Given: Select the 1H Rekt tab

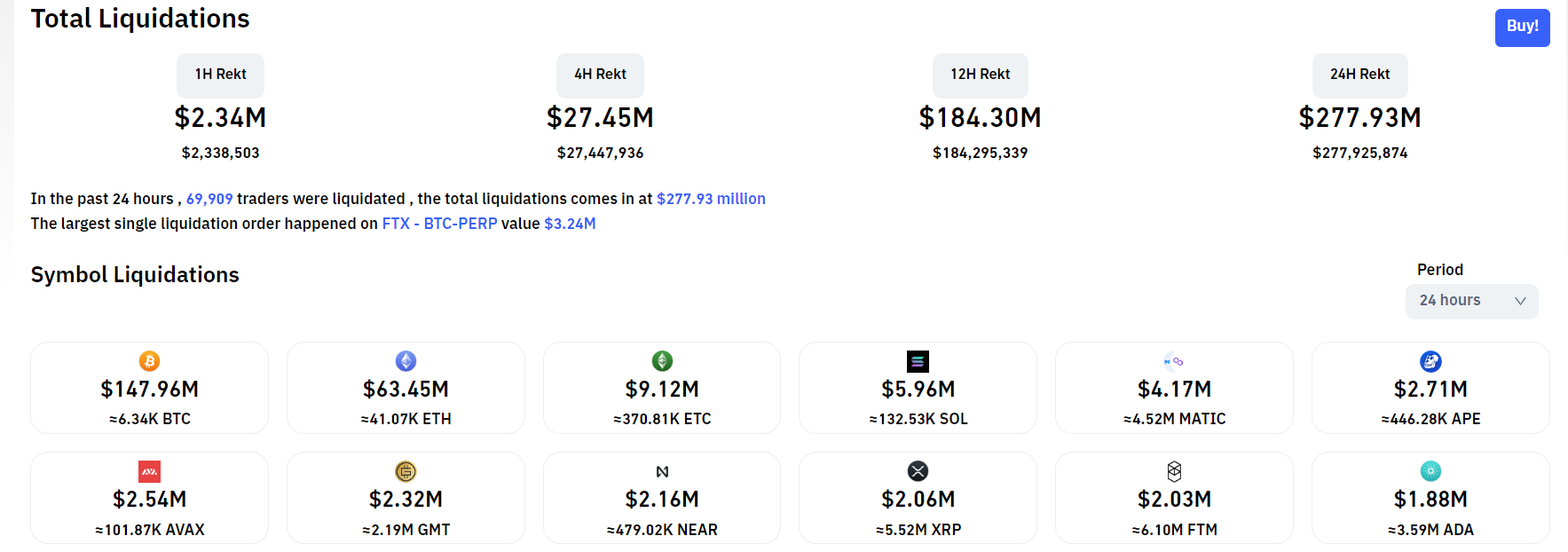Looking at the screenshot, I should (220, 75).
